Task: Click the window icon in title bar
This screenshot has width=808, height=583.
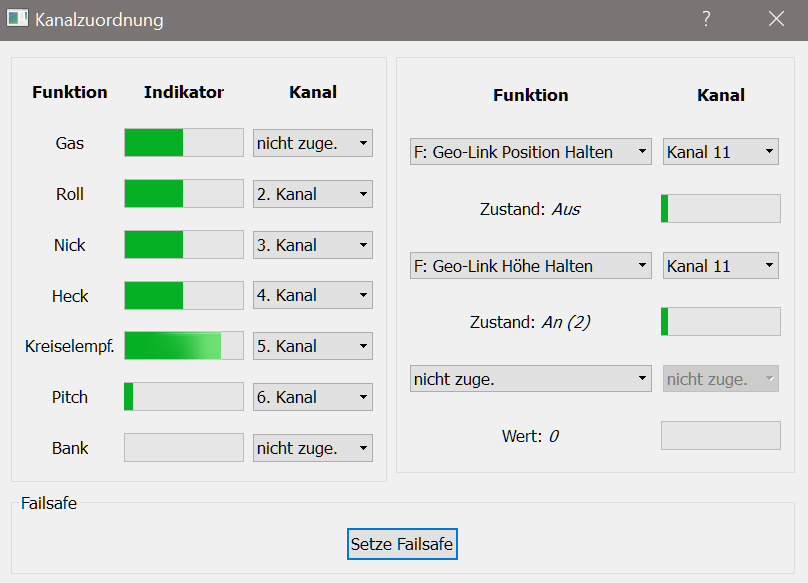Action: 17,19
